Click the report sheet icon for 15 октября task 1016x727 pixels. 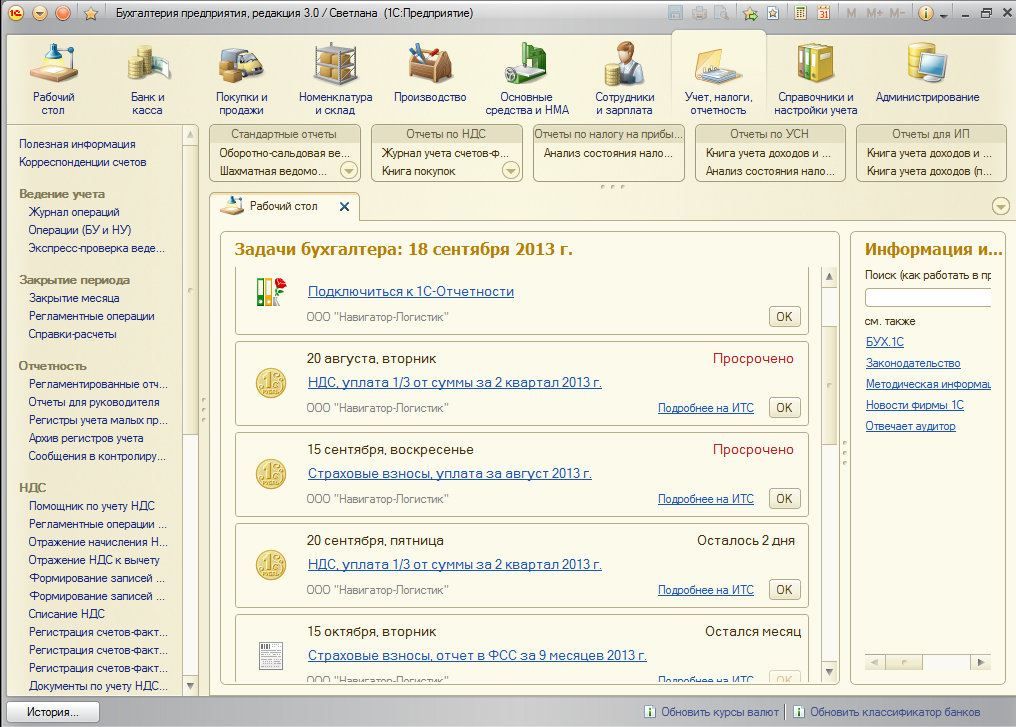tap(271, 656)
